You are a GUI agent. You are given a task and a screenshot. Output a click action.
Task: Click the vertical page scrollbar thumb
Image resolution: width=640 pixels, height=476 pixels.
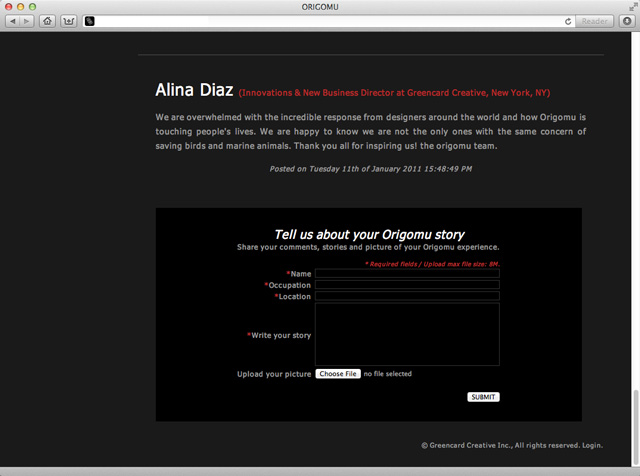pos(635,427)
